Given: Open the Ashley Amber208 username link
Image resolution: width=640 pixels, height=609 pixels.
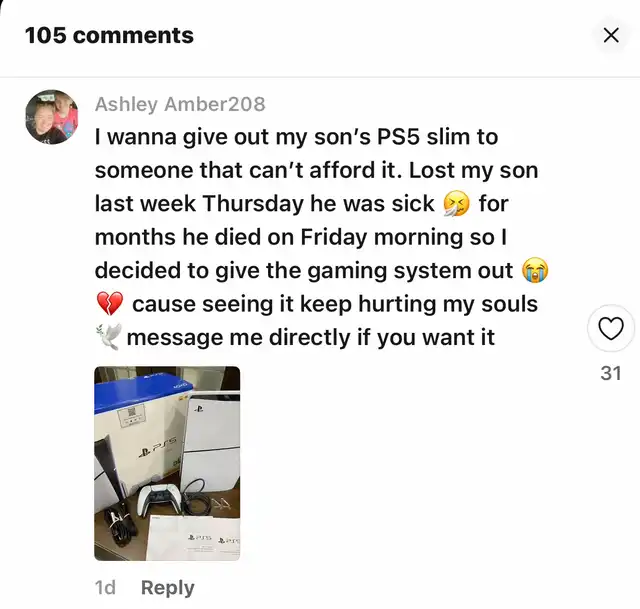Looking at the screenshot, I should pyautogui.click(x=180, y=104).
